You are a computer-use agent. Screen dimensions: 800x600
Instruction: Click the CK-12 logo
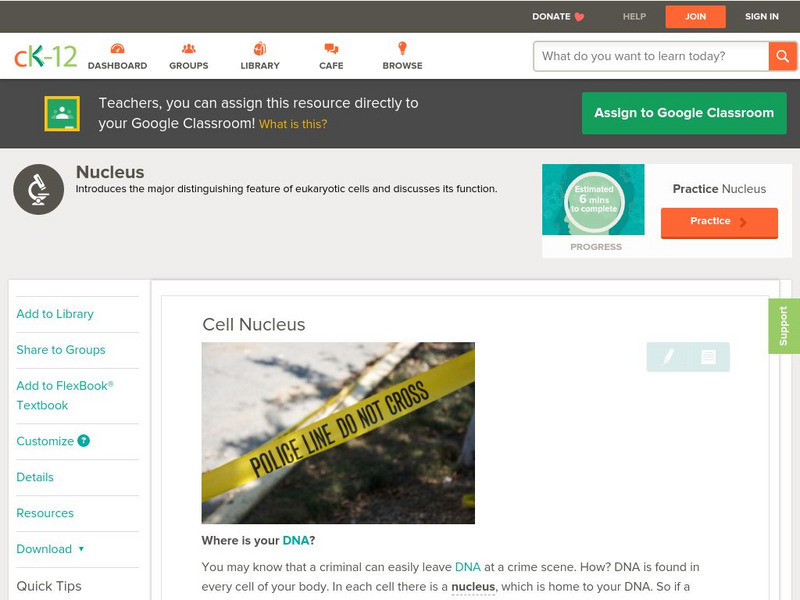[x=45, y=56]
